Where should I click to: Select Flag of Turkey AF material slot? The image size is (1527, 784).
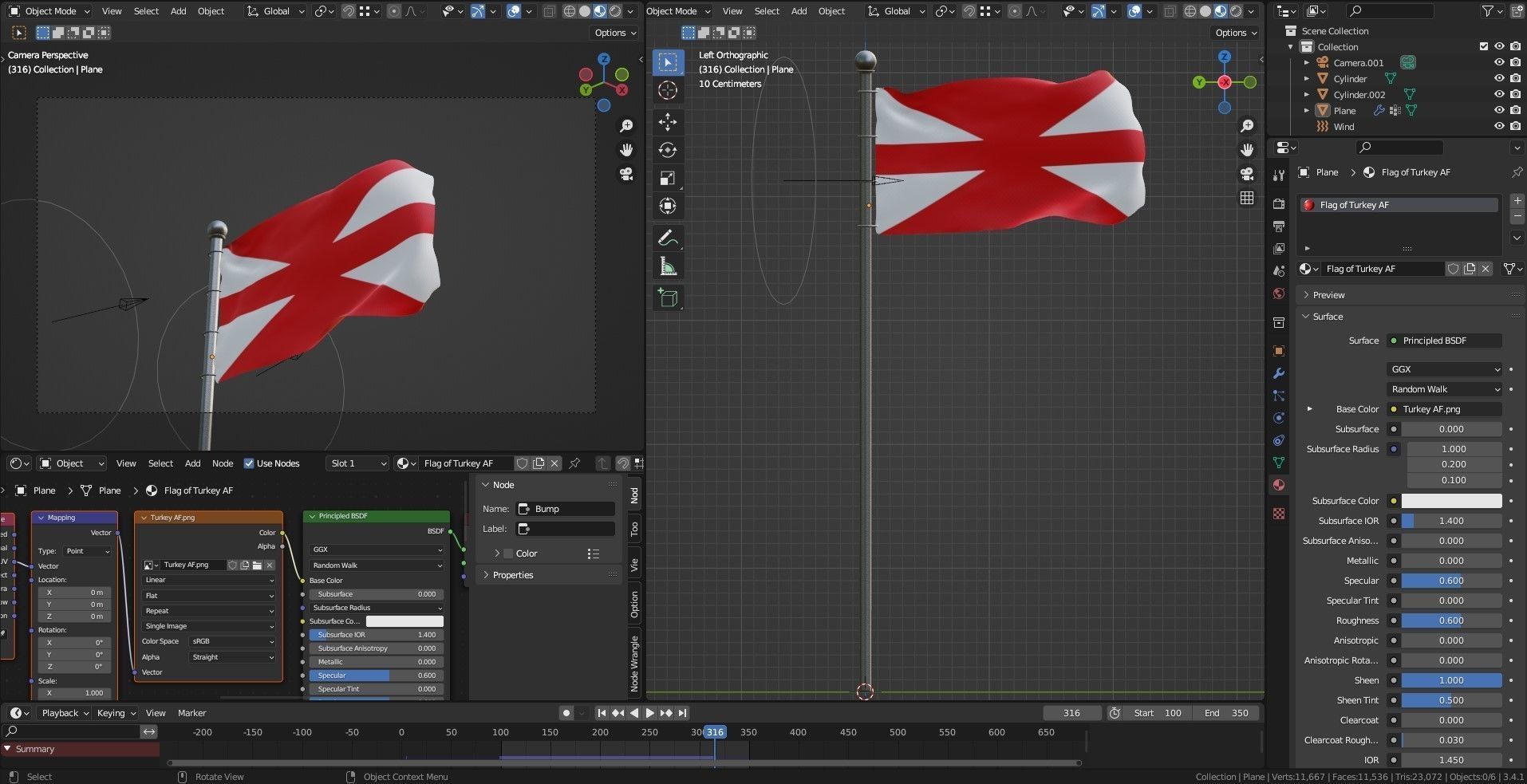[1399, 205]
